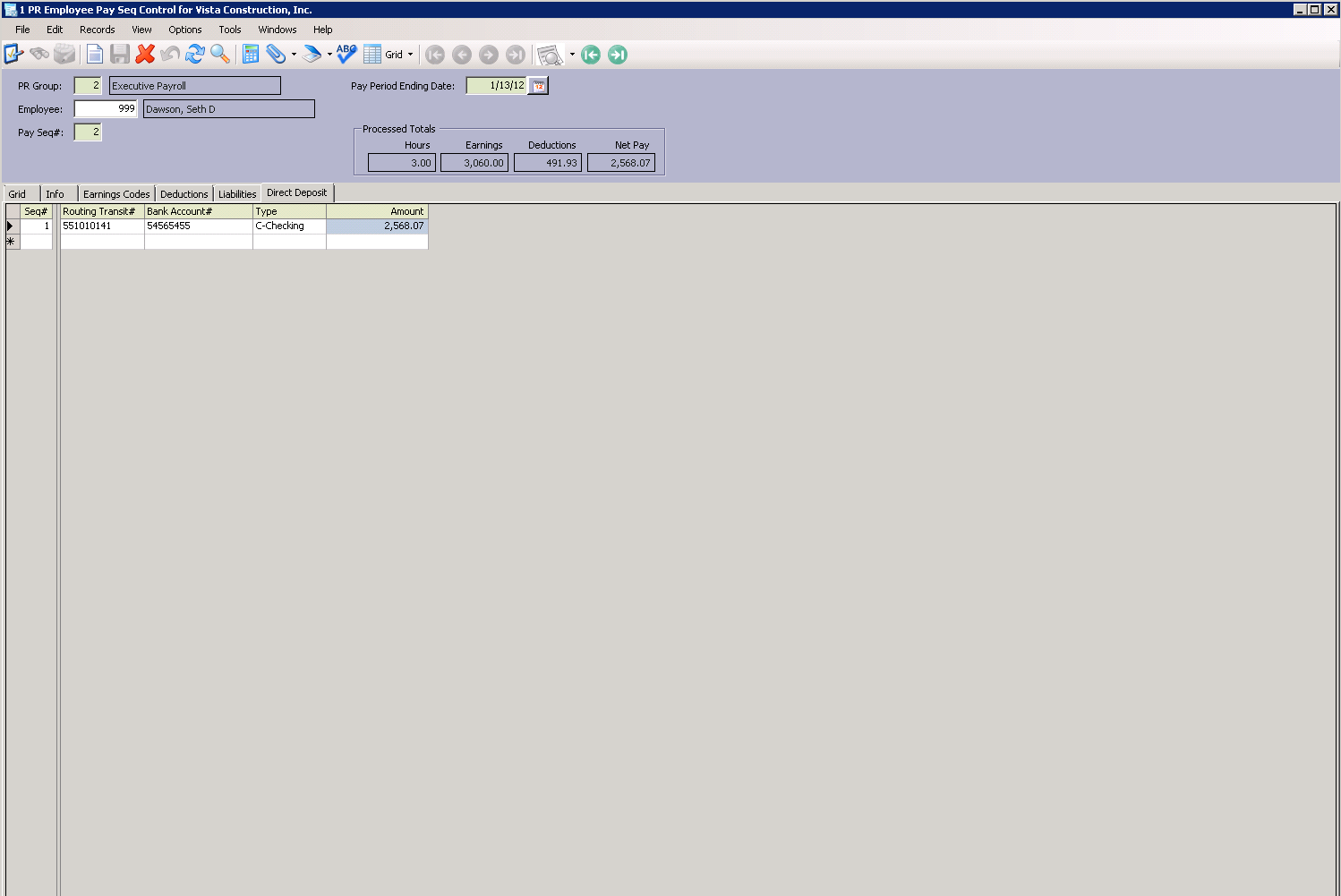
Task: Open print preview report icon
Action: coord(550,55)
